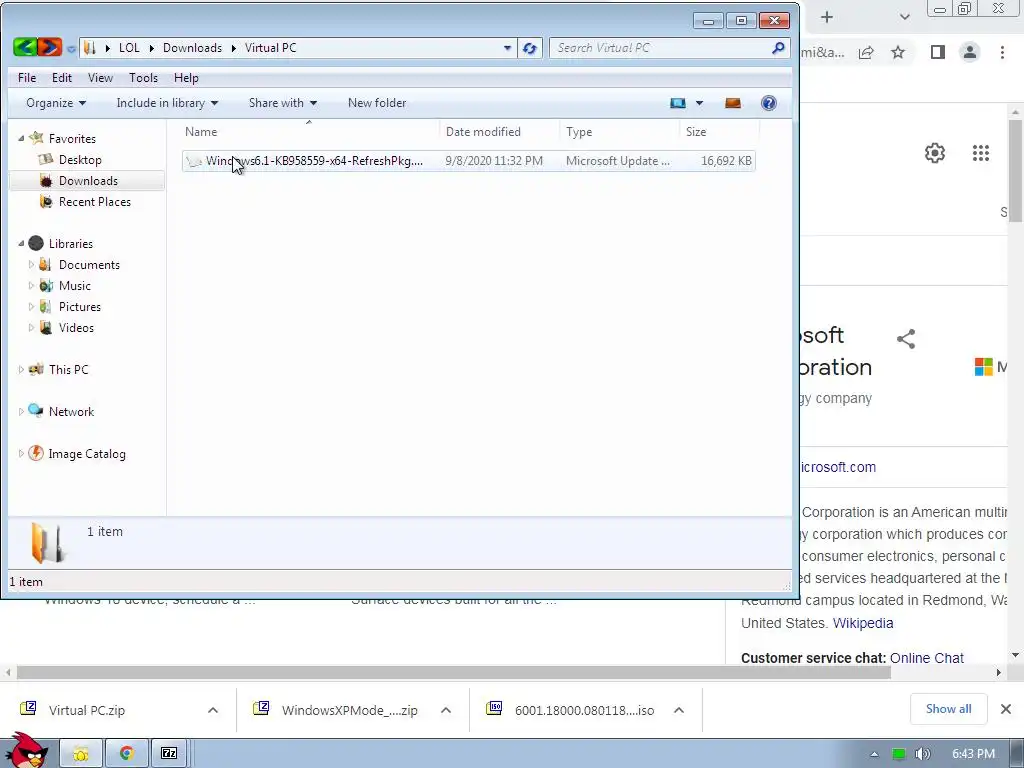The width and height of the screenshot is (1024, 768).
Task: Click the green Back arrow in Explorer
Action: 25,47
